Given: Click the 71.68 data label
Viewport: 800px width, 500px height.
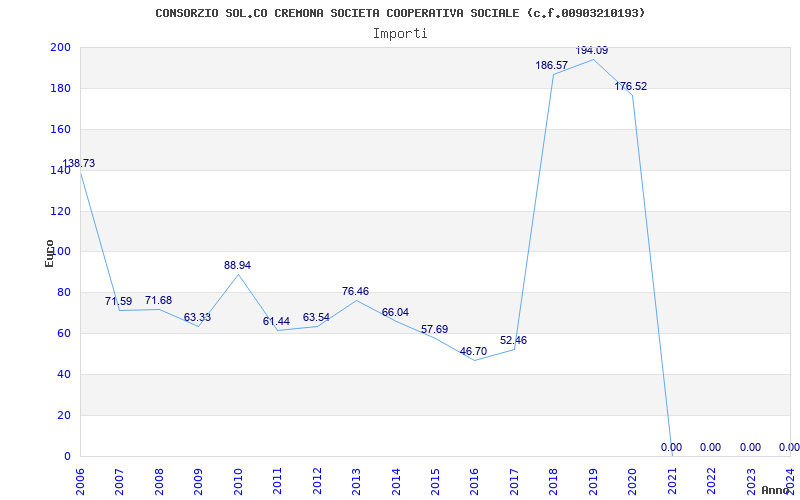Looking at the screenshot, I should [x=158, y=300].
